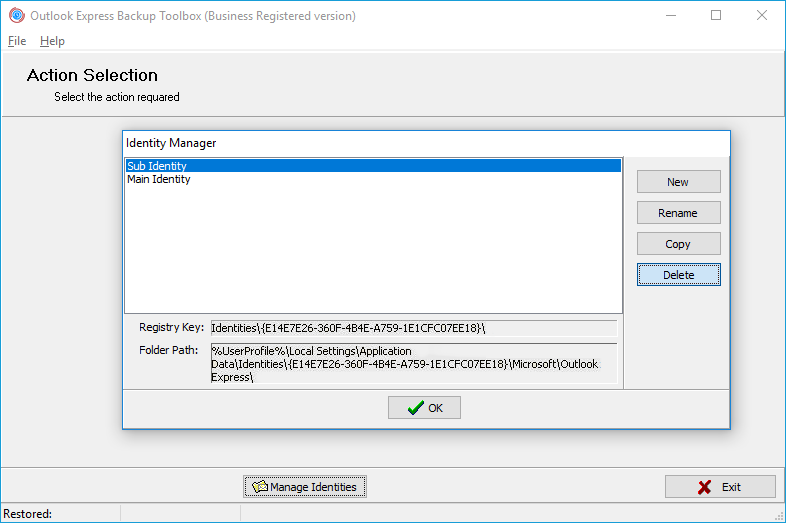Click the green checkmark icon on OK
Viewport: 786px width, 523px height.
415,408
